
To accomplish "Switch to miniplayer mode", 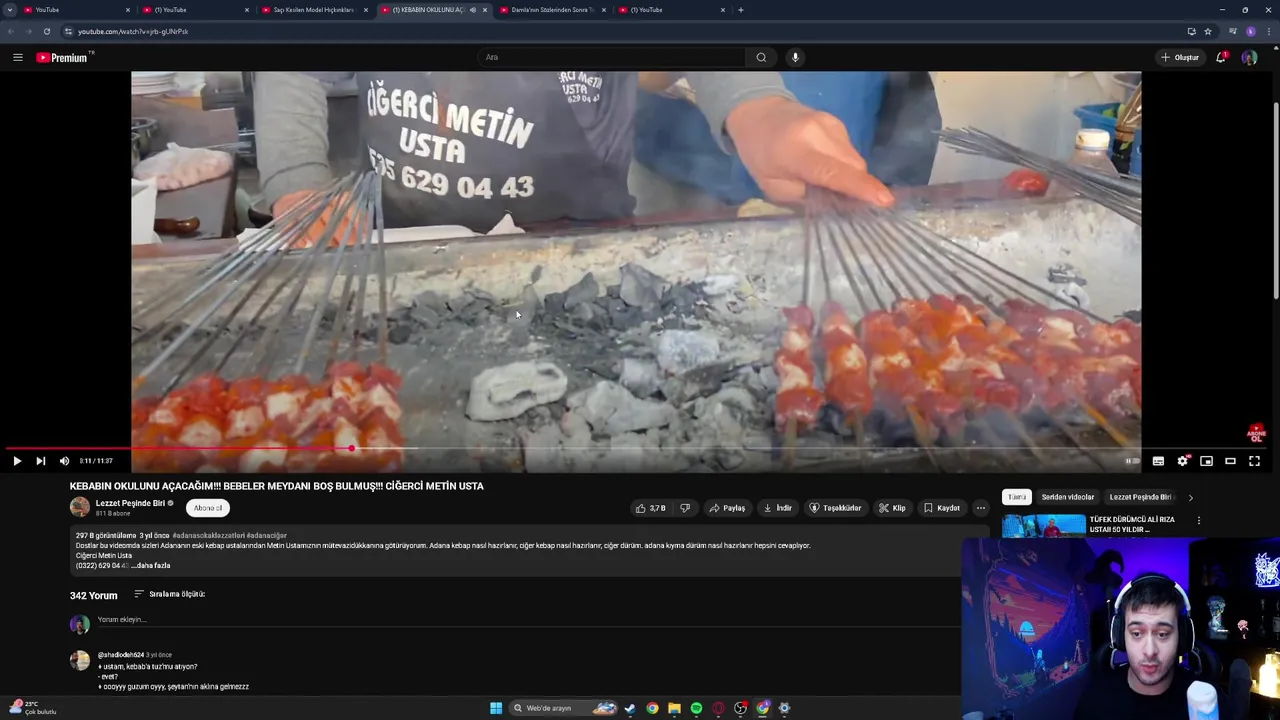I will 1206,461.
